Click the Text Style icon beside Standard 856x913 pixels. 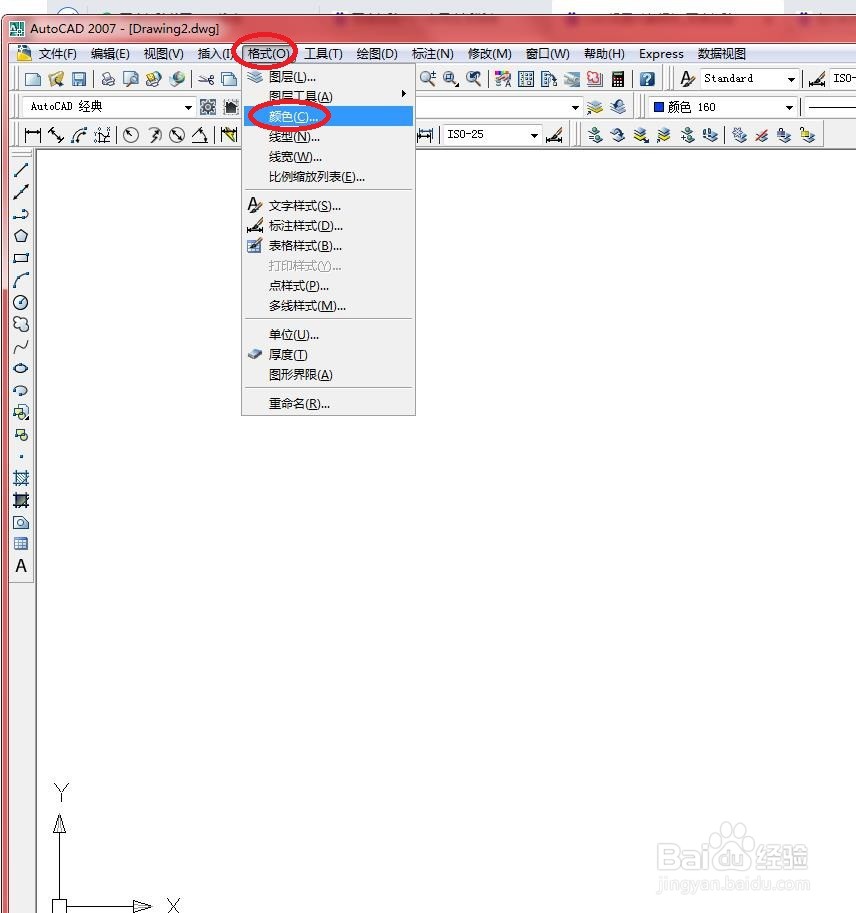[x=687, y=79]
